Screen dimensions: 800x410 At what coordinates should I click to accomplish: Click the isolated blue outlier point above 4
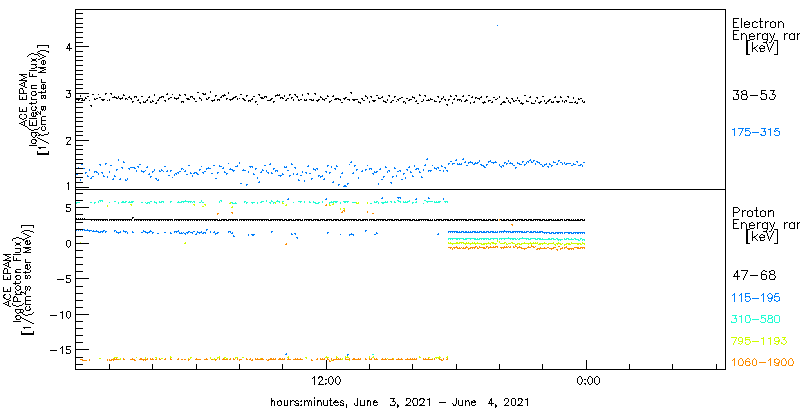click(497, 25)
